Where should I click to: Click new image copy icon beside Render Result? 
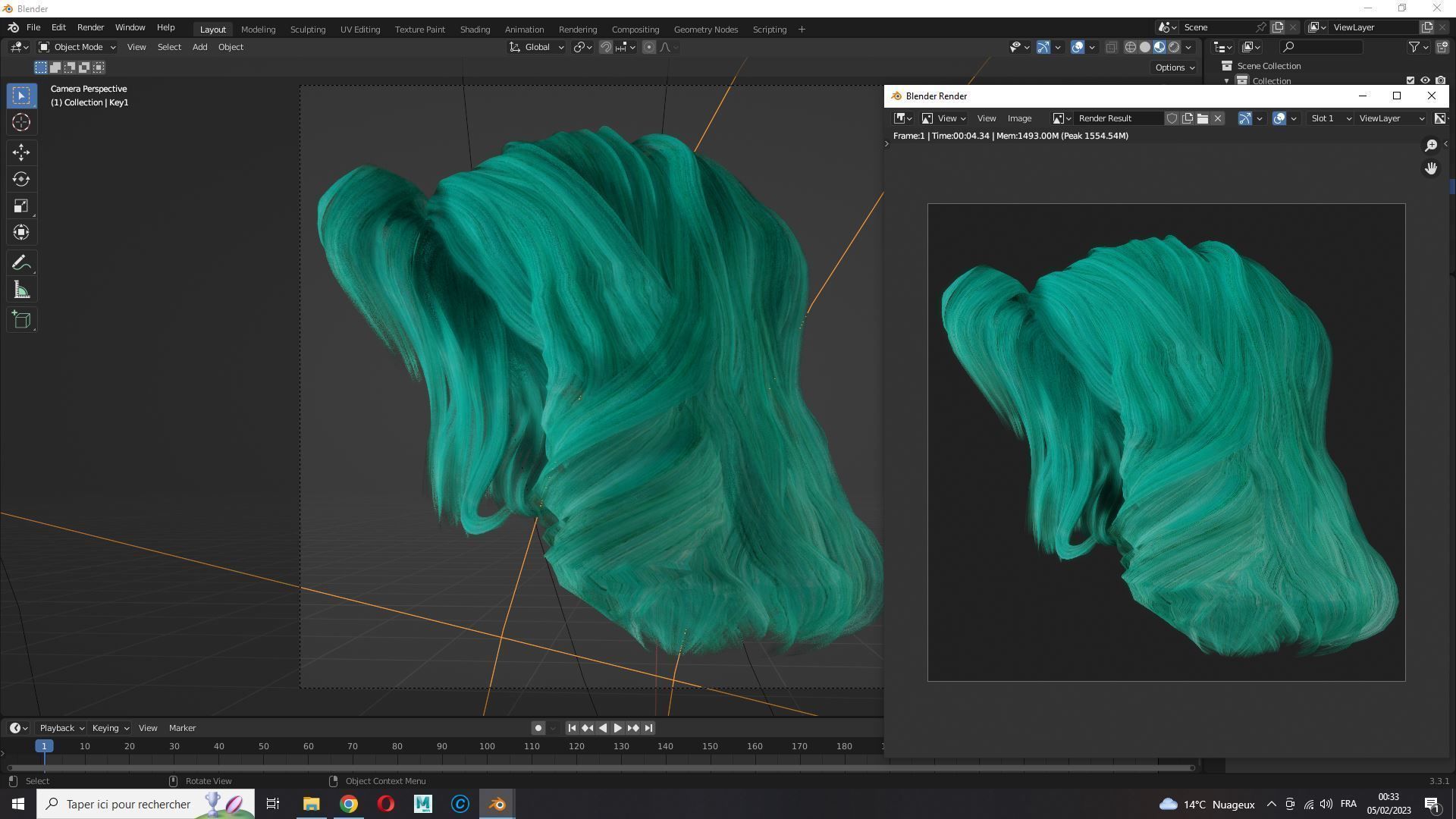point(1188,118)
